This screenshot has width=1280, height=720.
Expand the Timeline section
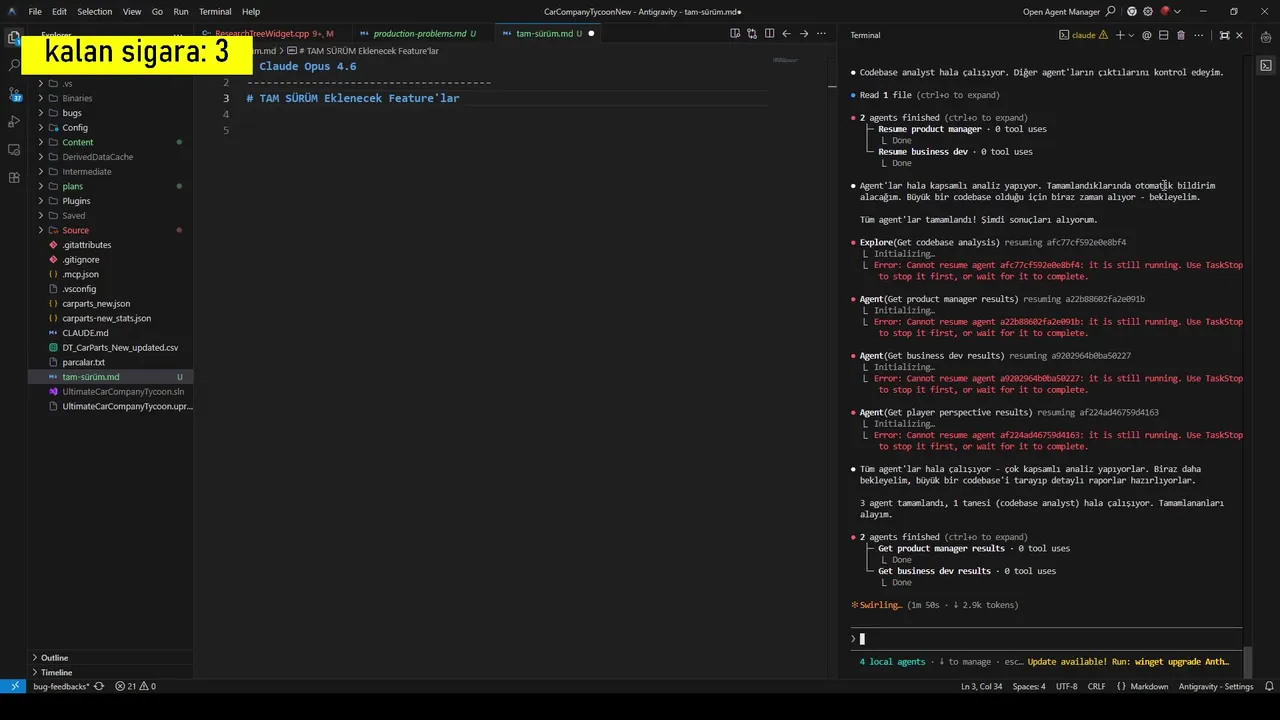pos(110,672)
